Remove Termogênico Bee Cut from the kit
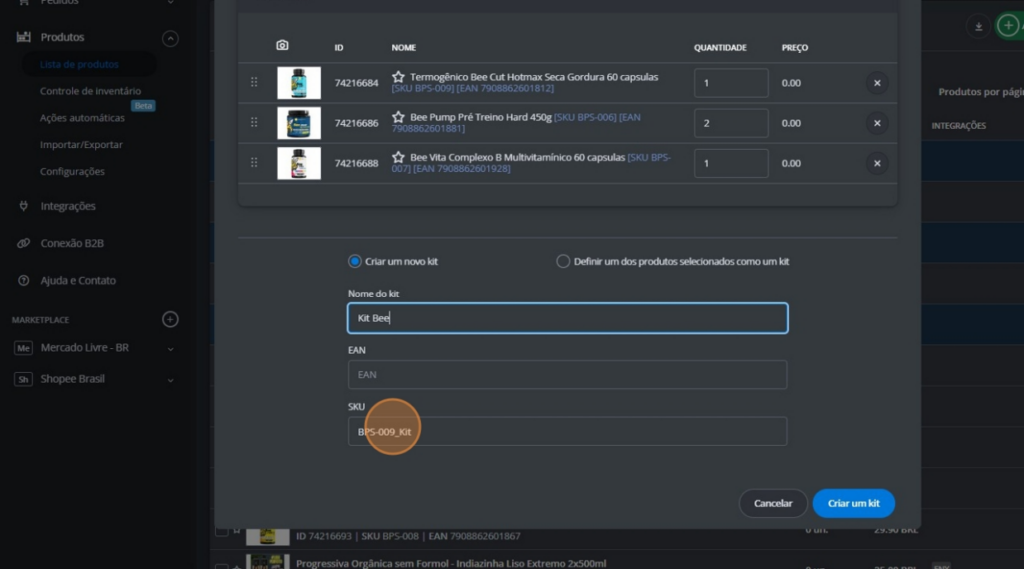Viewport: 1024px width, 569px height. click(877, 83)
